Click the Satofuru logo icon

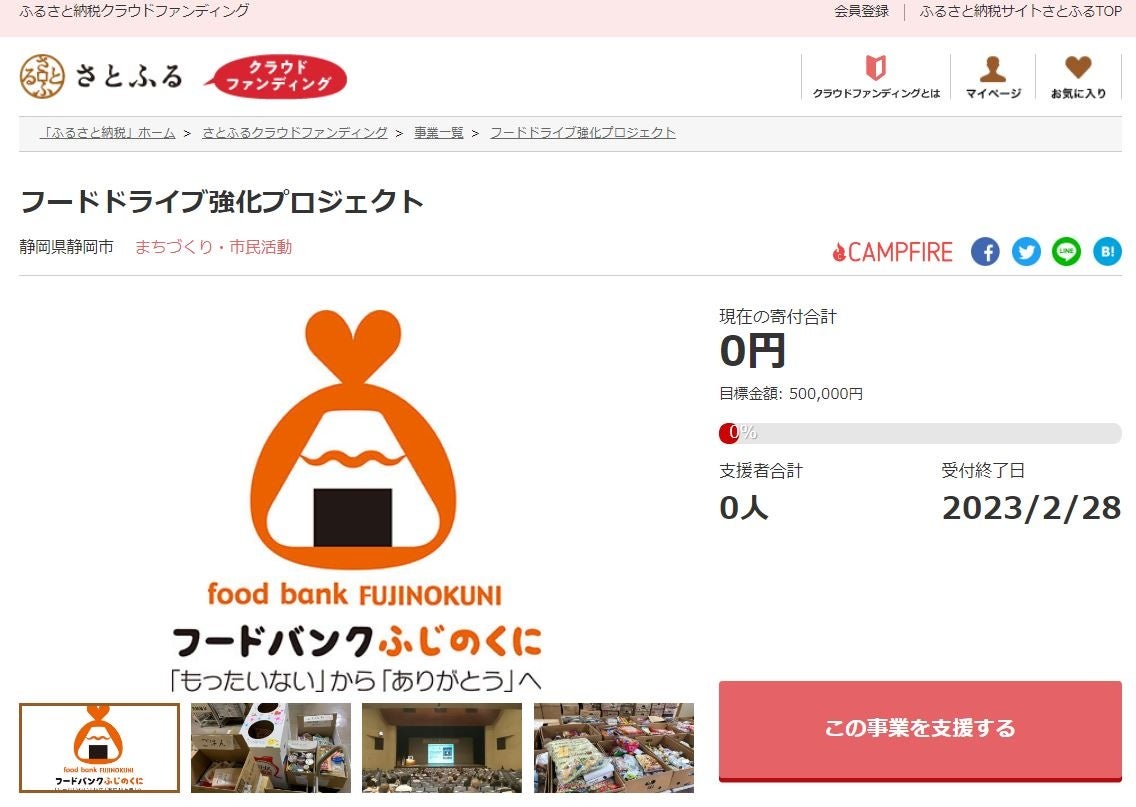42,76
